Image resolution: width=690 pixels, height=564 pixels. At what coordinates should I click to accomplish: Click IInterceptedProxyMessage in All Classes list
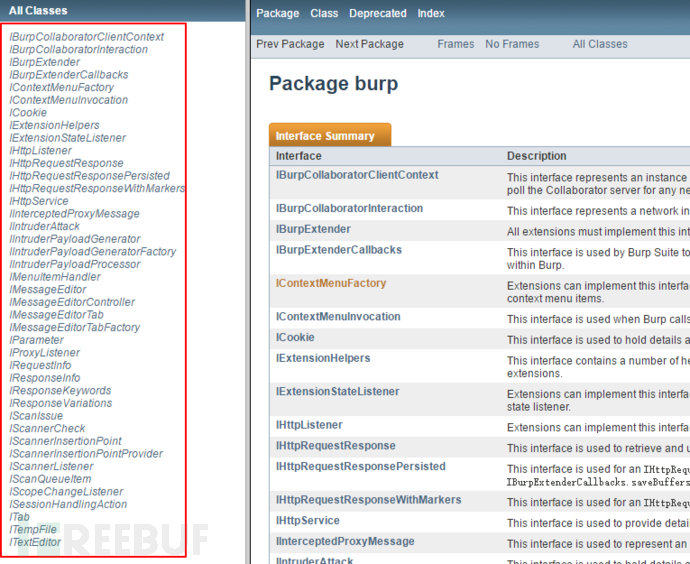point(74,214)
